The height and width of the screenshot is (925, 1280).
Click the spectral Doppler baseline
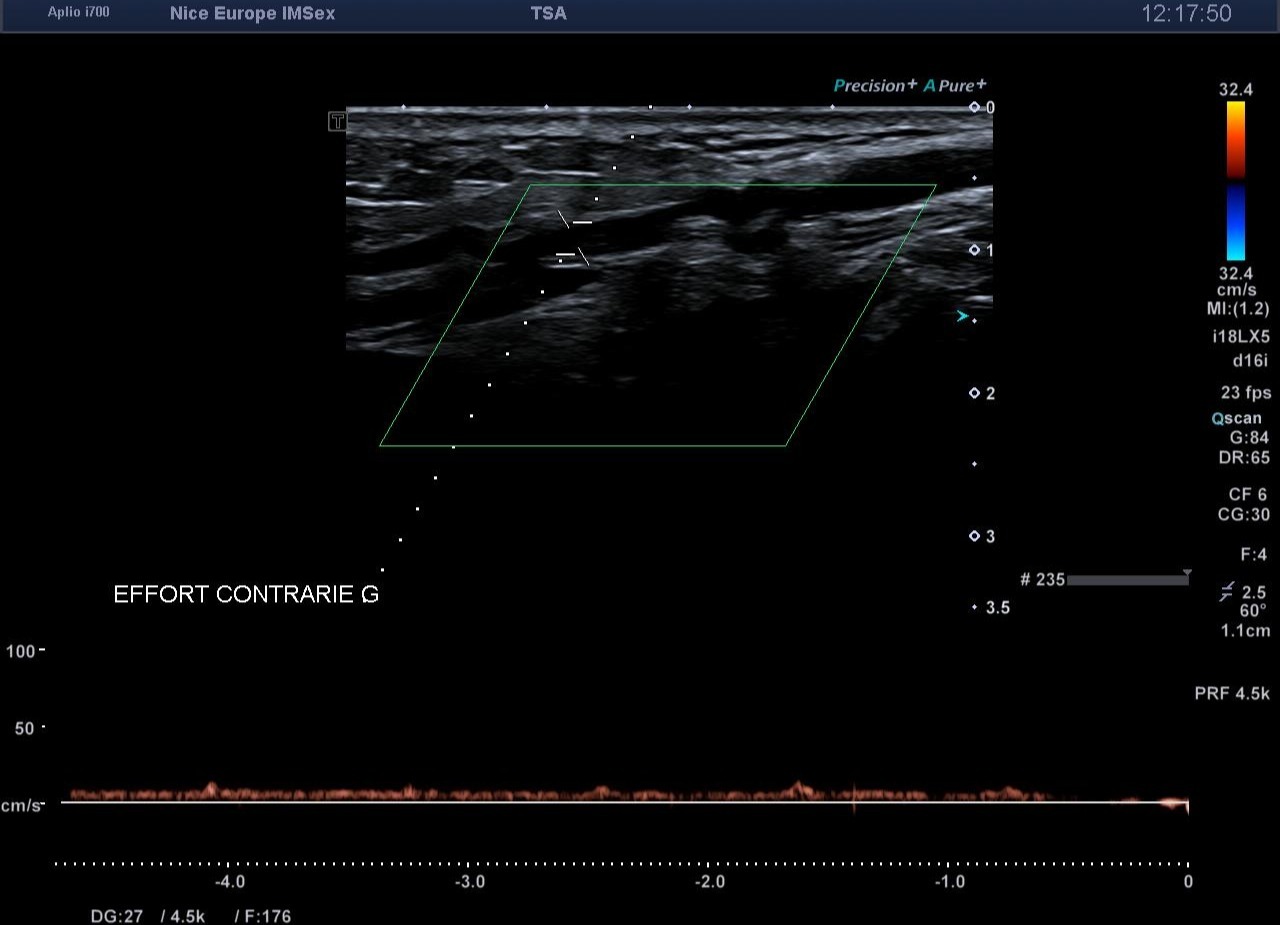click(620, 802)
